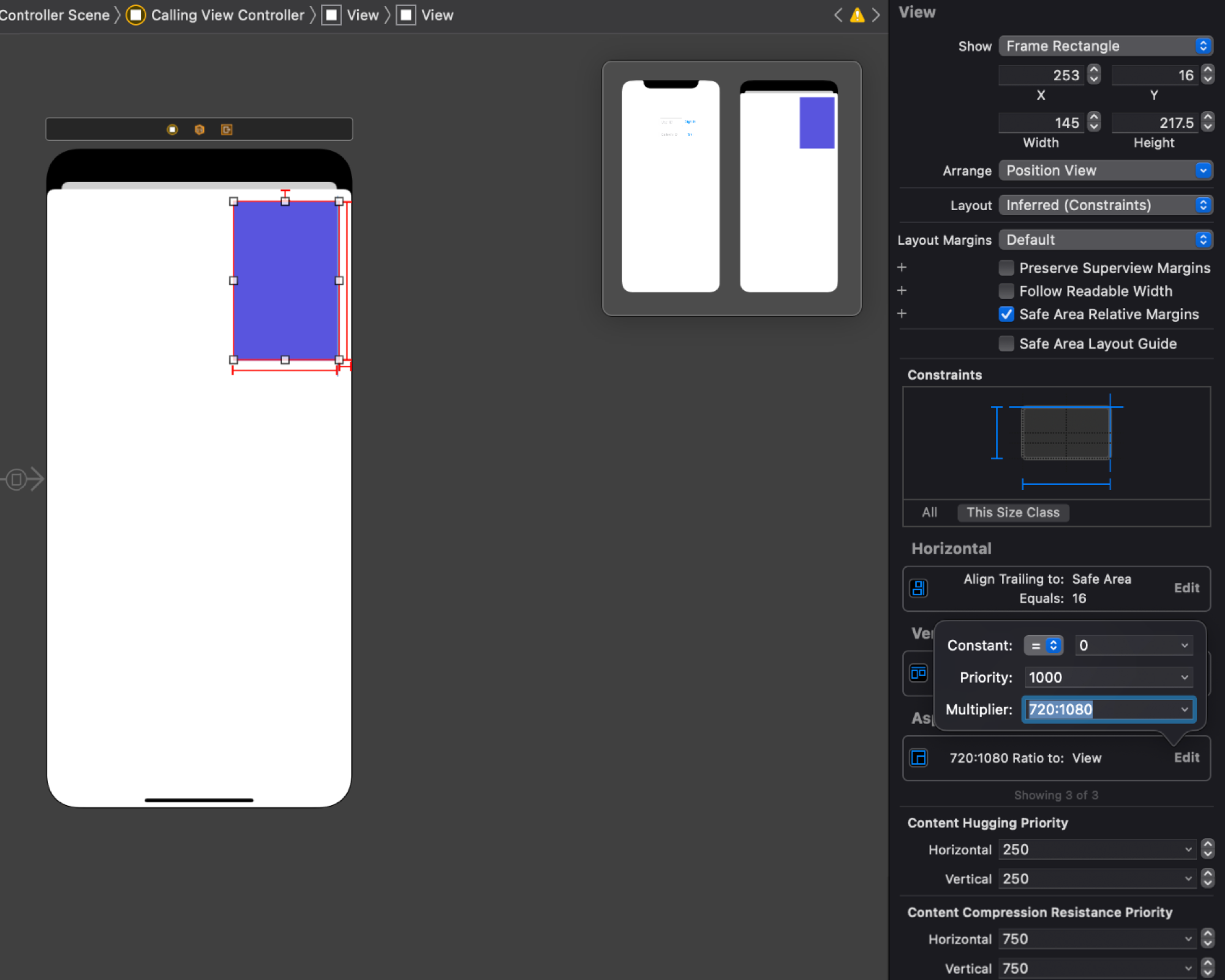Screen dimensions: 1225x980
Task: Go to next issue arrow
Action: point(876,15)
